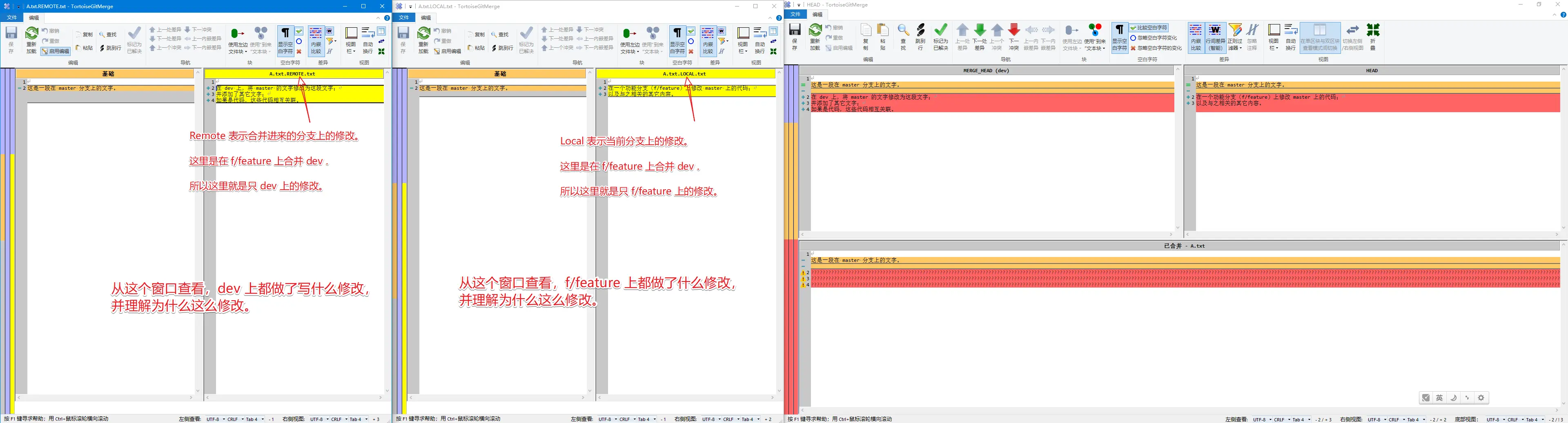Open 文件 tab in A.txt.LOCAL window
Viewport: 1568px width, 423px height.
403,18
